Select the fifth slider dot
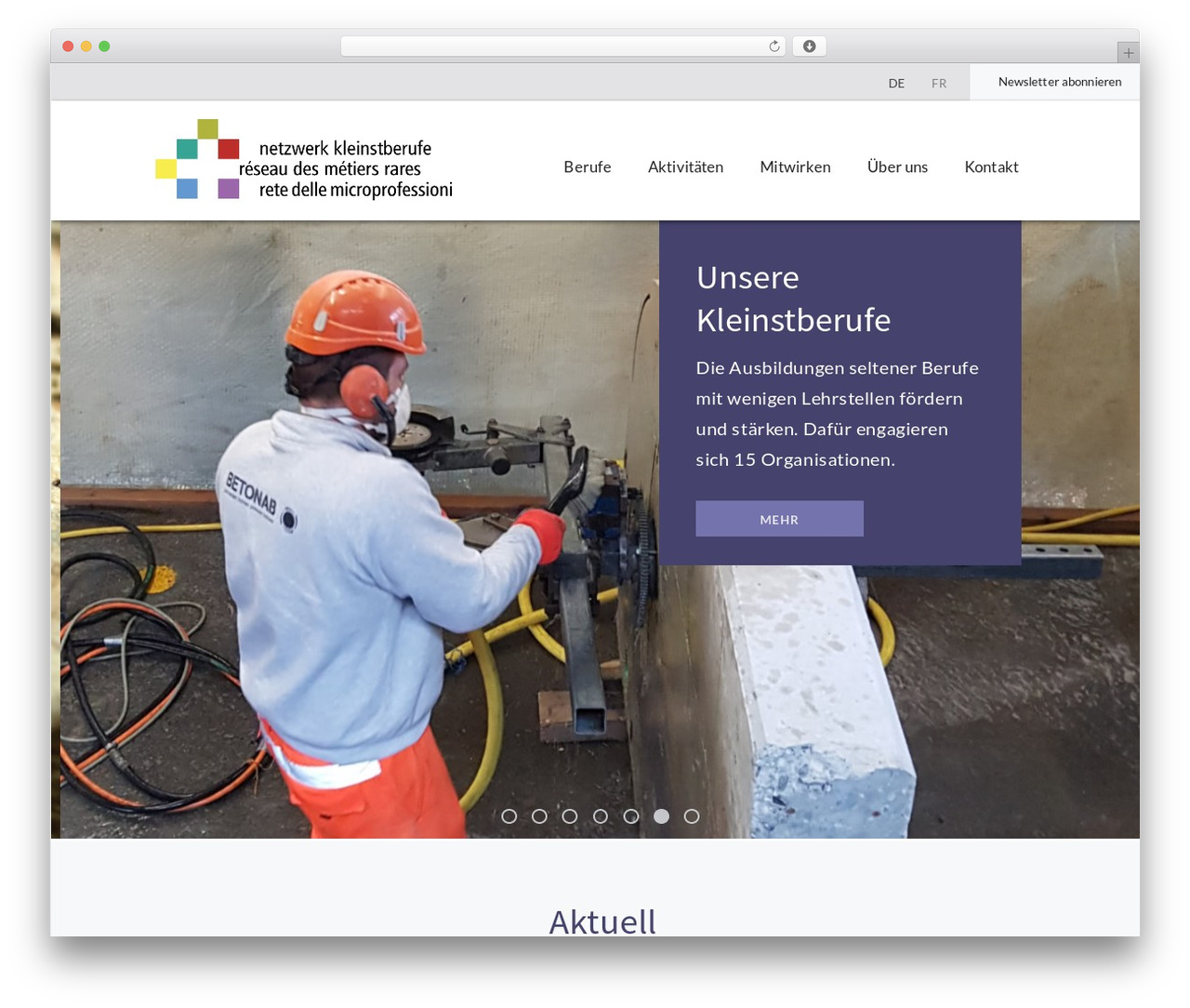 [631, 816]
